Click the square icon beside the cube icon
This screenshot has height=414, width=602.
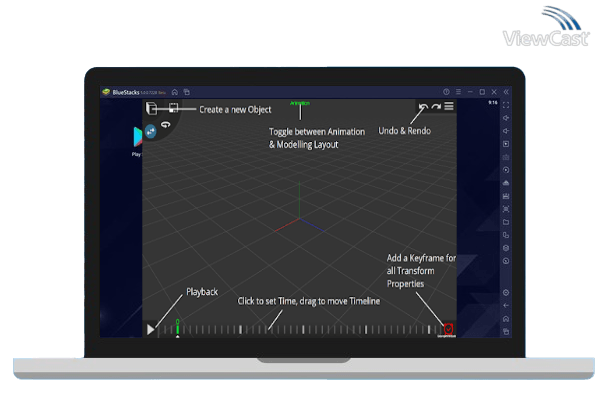(173, 108)
